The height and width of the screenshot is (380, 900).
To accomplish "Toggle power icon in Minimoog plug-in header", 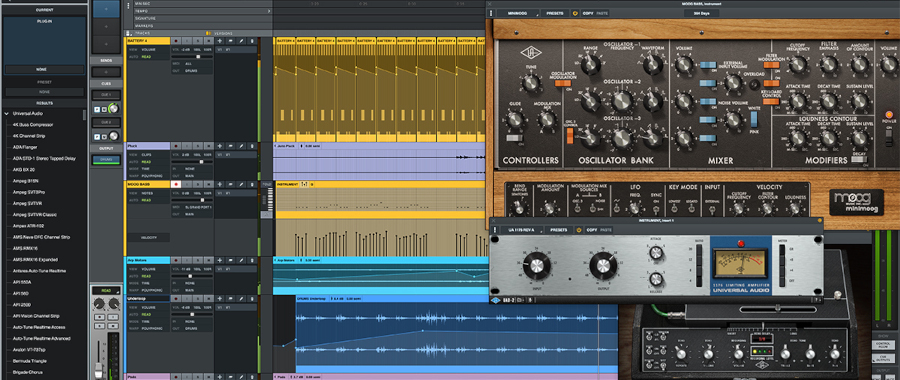I will coord(575,13).
